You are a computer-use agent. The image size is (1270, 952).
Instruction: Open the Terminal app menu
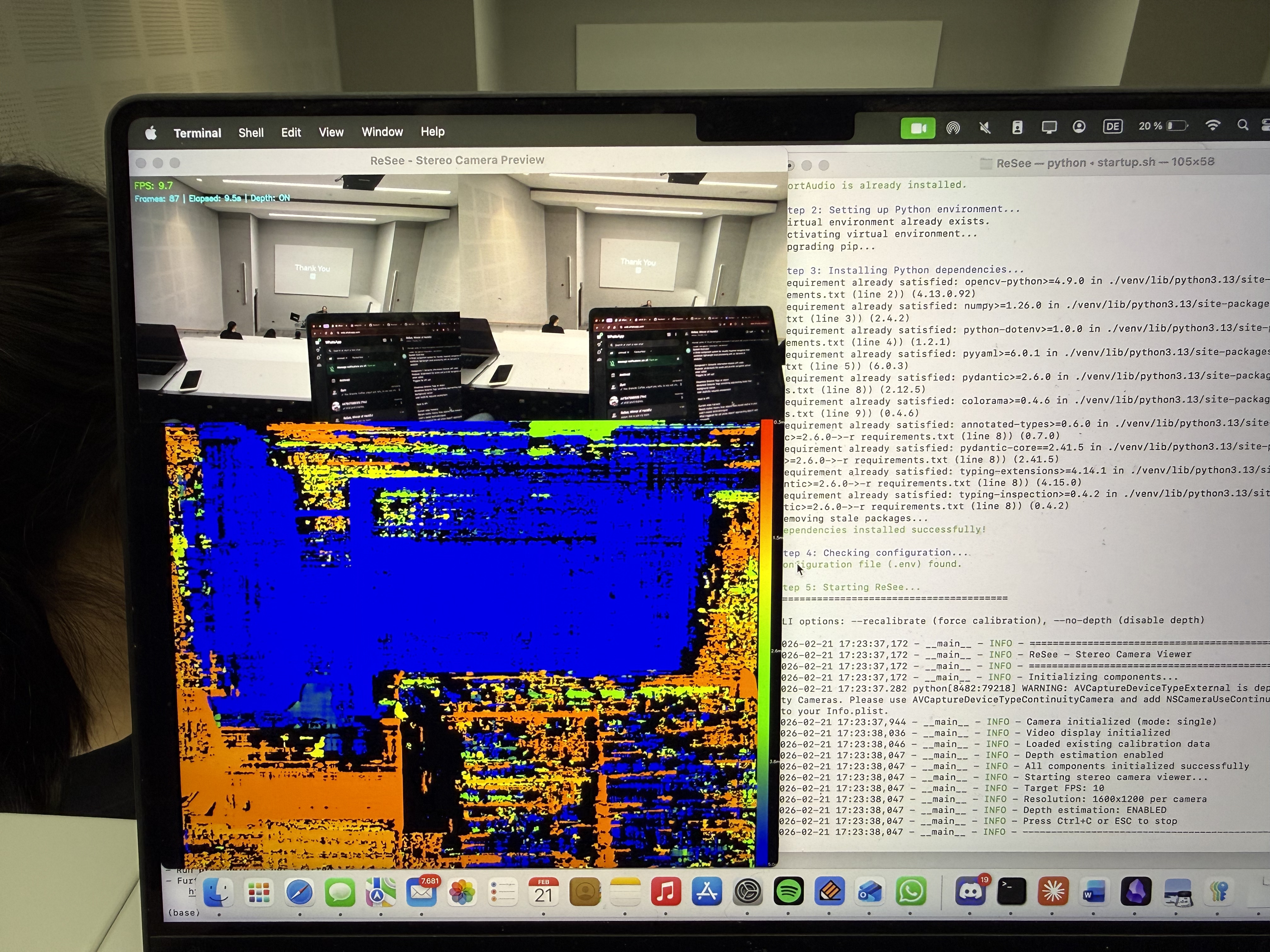click(197, 133)
